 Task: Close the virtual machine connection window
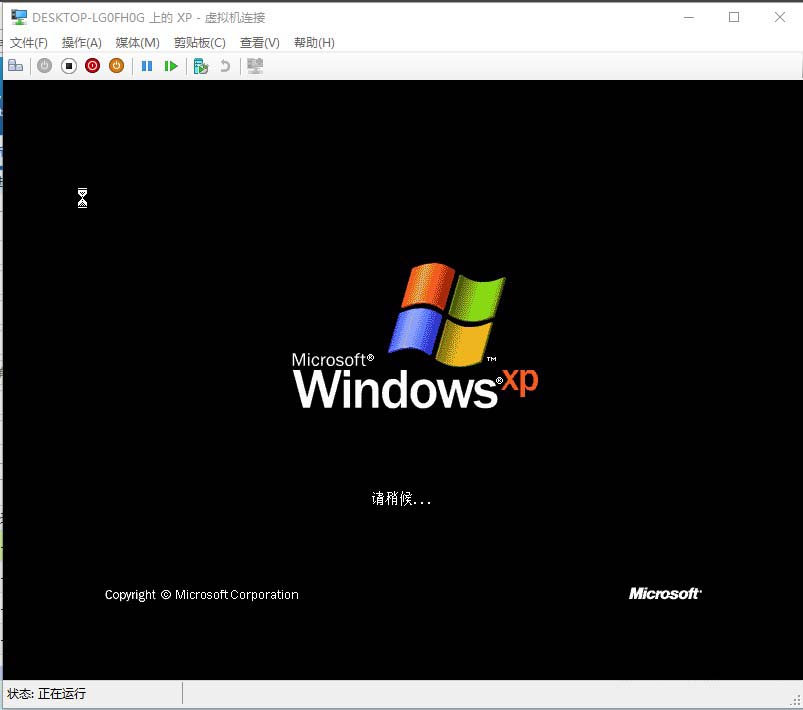[x=779, y=17]
